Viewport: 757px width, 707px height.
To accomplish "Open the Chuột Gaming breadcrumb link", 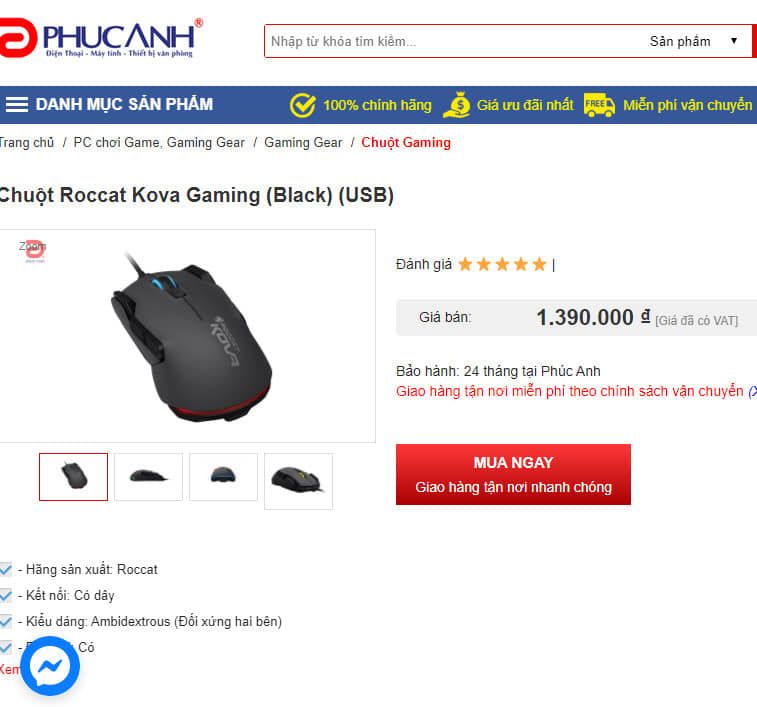I will (406, 142).
